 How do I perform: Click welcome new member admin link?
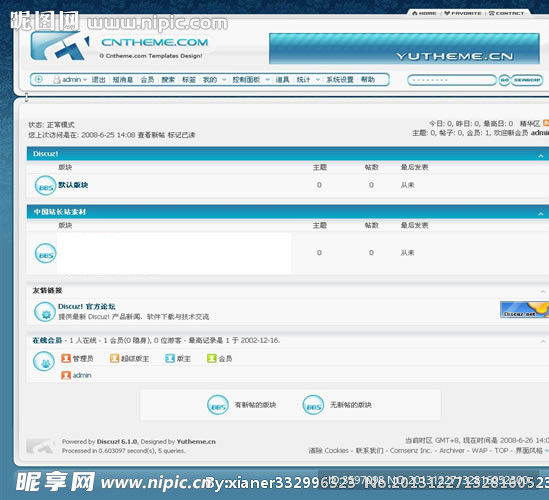click(540, 133)
